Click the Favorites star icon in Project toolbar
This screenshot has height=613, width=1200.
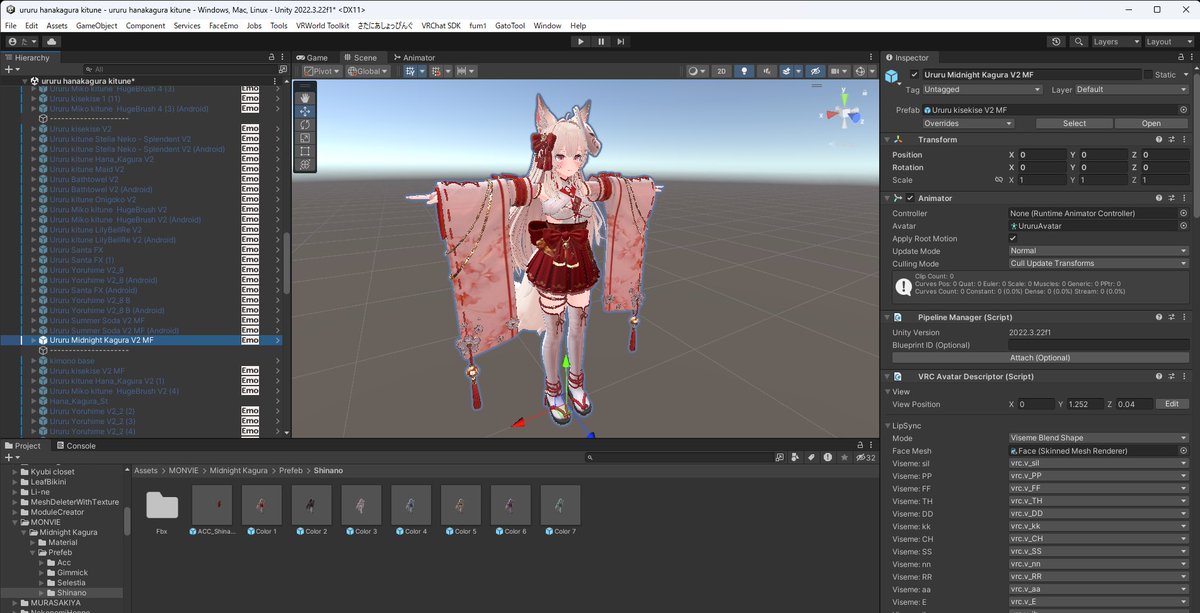click(x=845, y=457)
